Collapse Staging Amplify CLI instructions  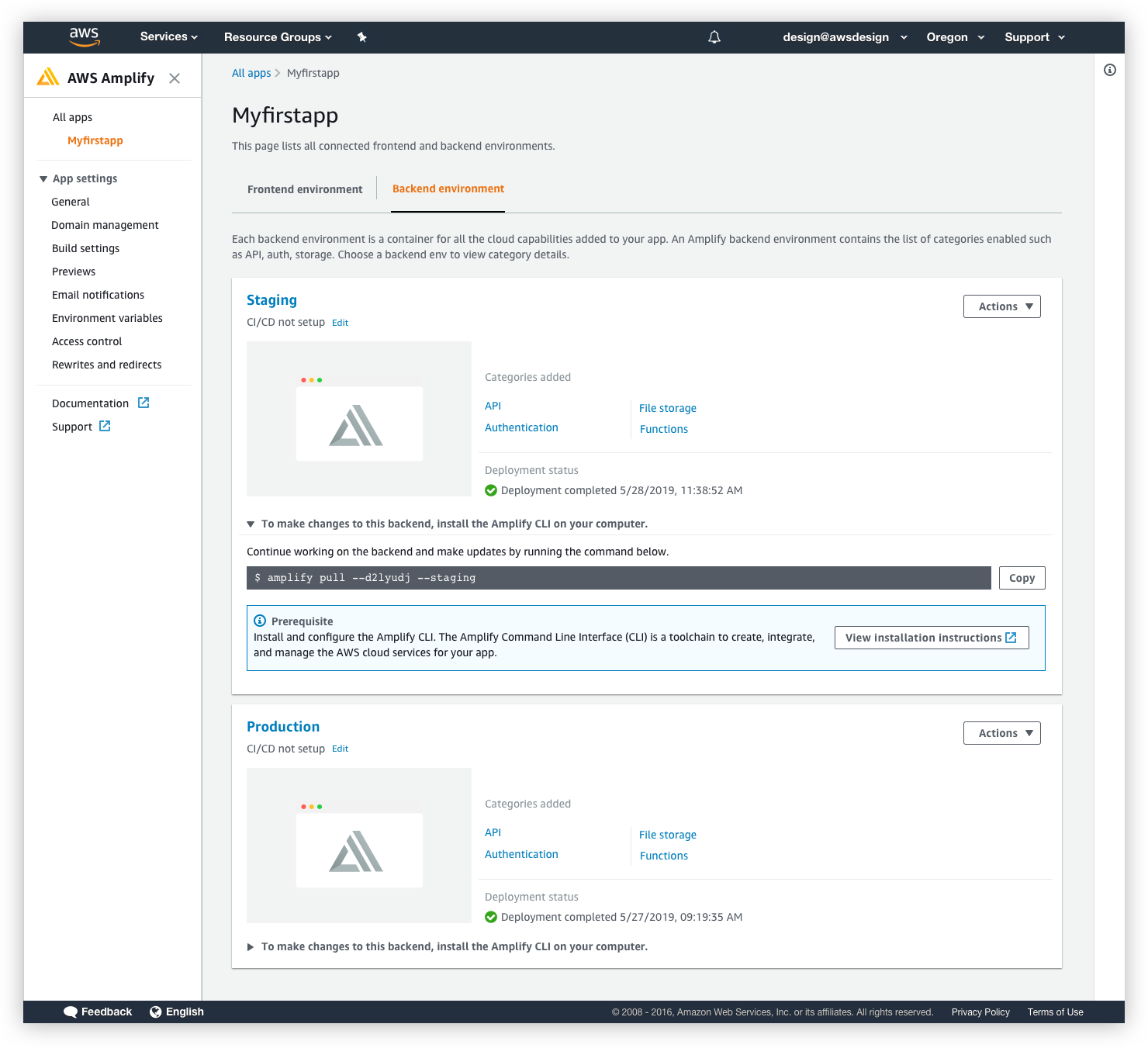click(251, 524)
